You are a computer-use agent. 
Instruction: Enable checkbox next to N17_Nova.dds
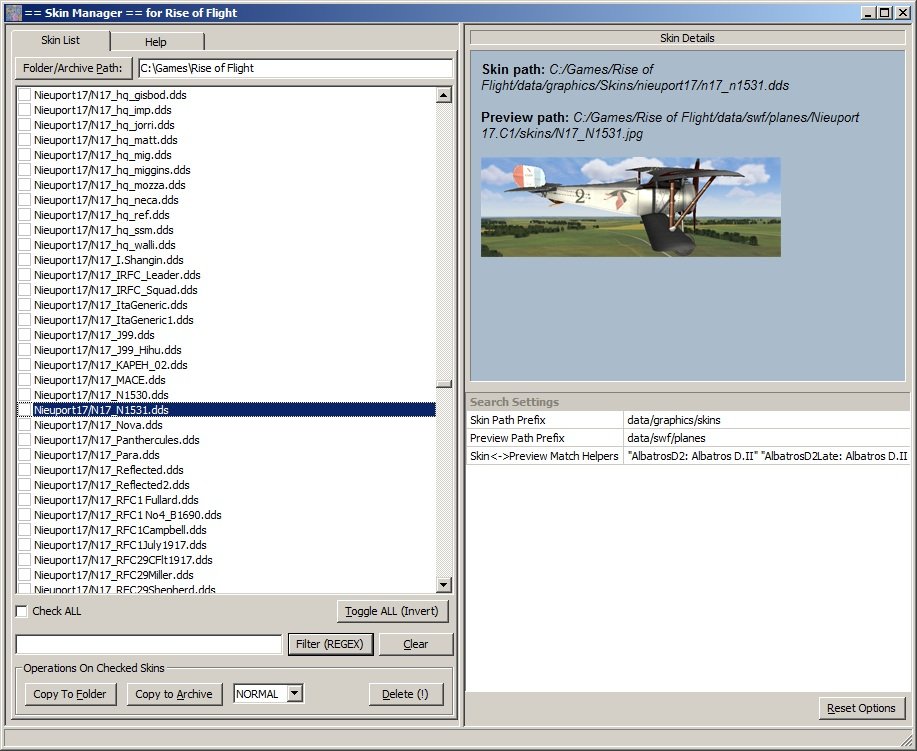25,425
